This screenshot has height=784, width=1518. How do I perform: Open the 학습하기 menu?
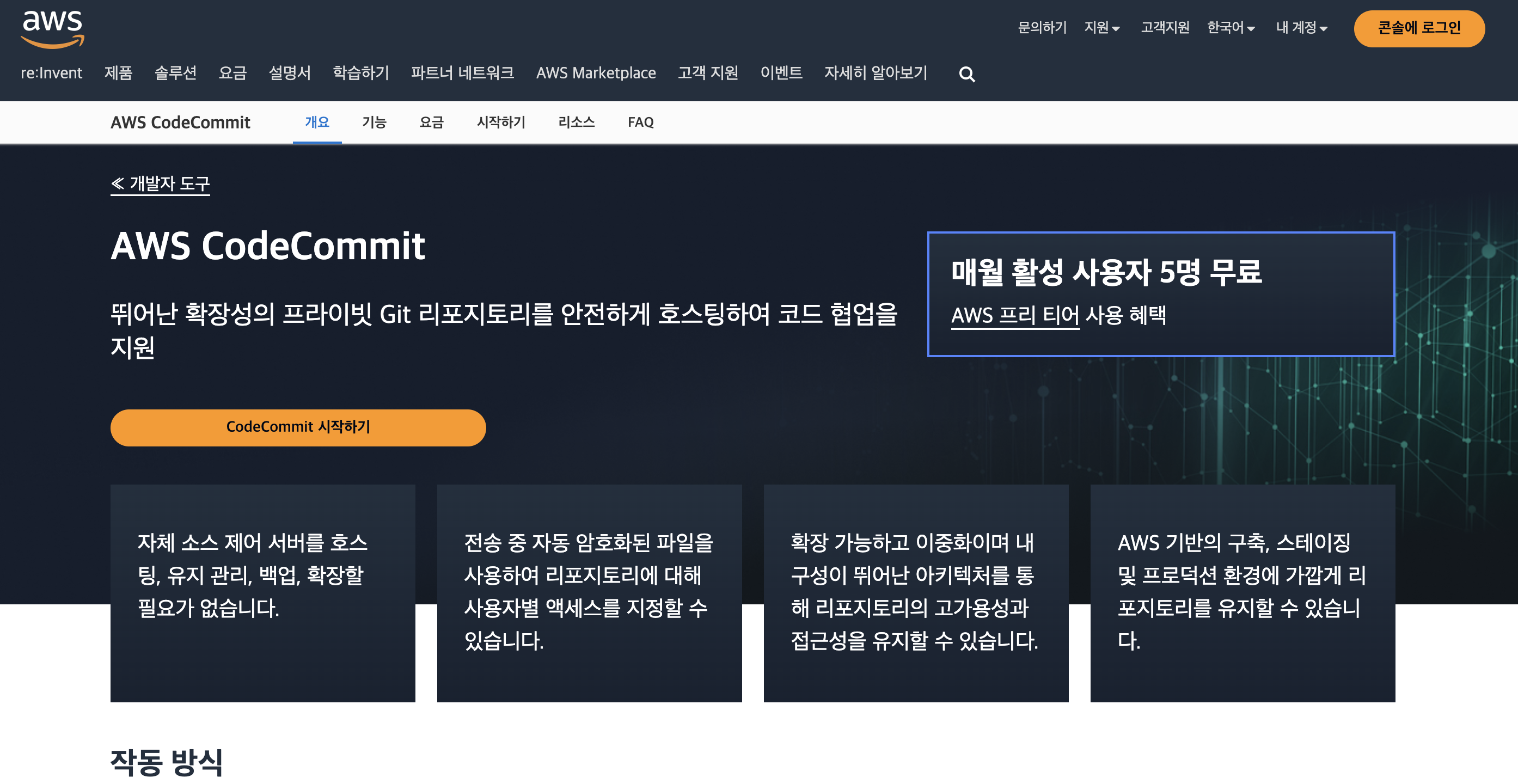(361, 73)
